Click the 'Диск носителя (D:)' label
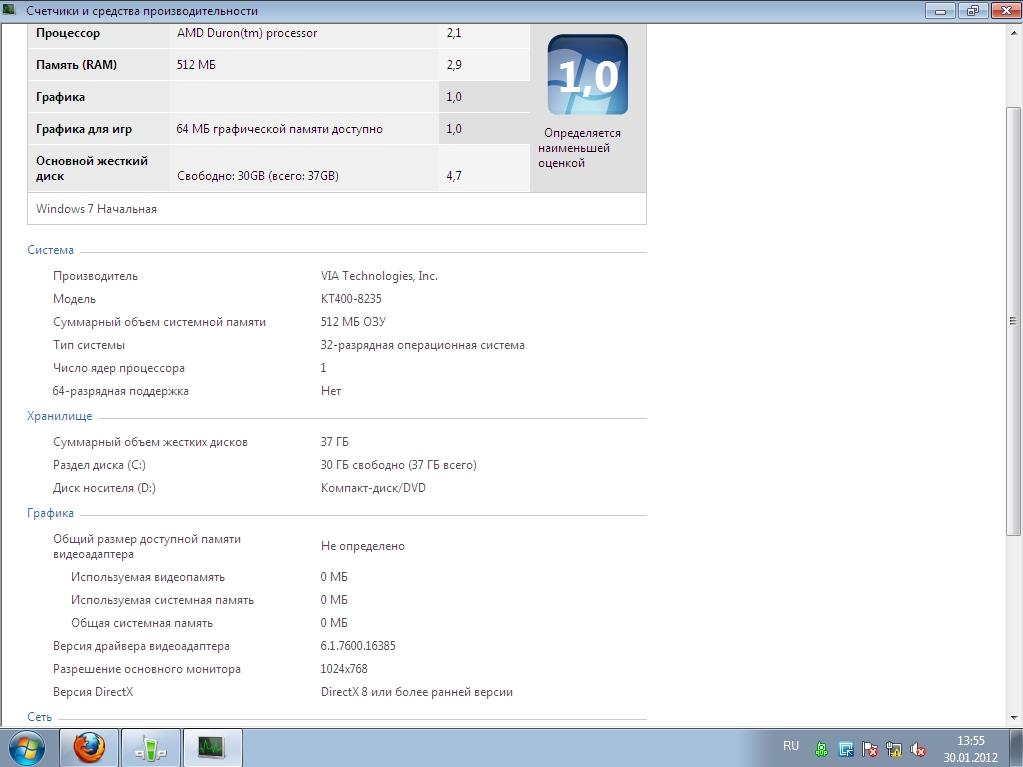 coord(104,487)
